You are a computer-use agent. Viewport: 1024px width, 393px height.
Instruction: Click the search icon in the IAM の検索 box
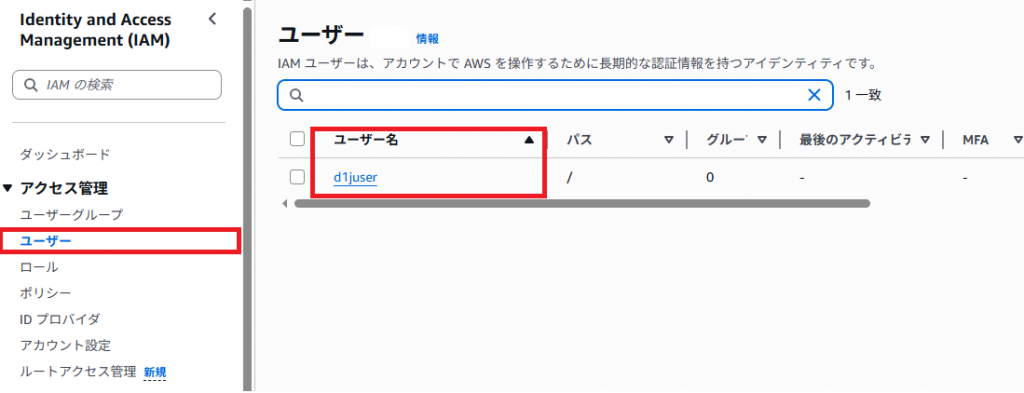pyautogui.click(x=30, y=85)
